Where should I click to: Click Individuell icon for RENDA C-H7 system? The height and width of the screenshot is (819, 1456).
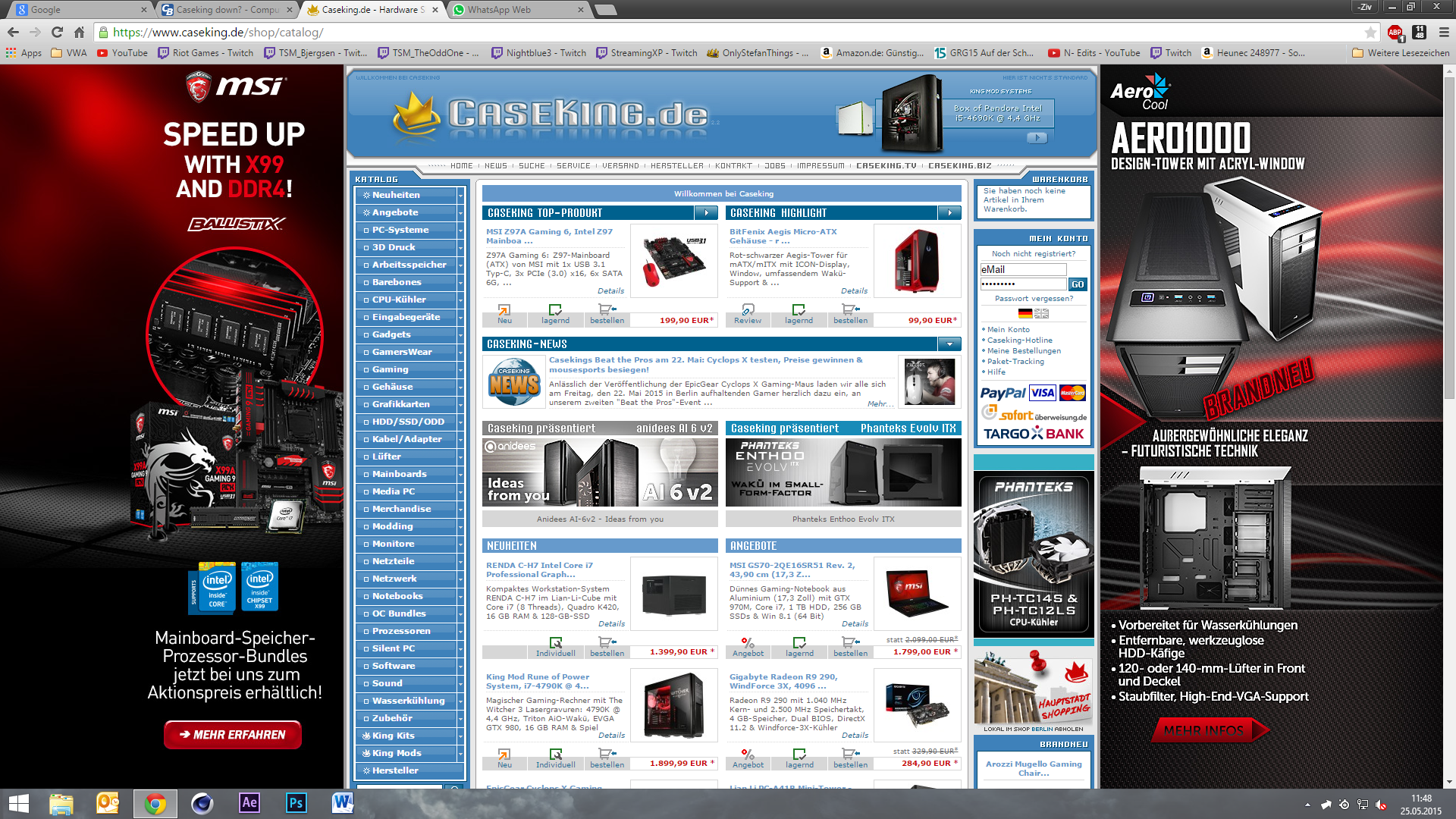tap(556, 643)
